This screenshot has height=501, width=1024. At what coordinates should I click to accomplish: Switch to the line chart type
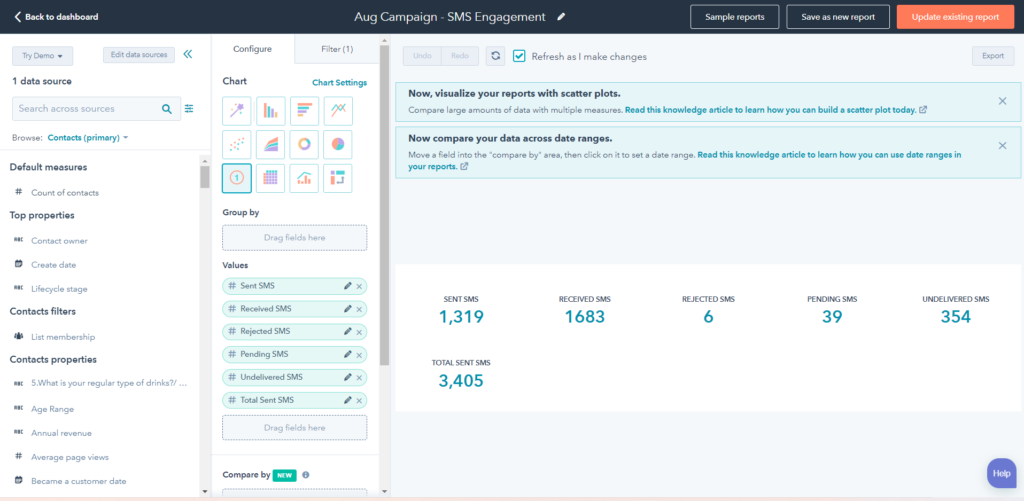pyautogui.click(x=338, y=111)
